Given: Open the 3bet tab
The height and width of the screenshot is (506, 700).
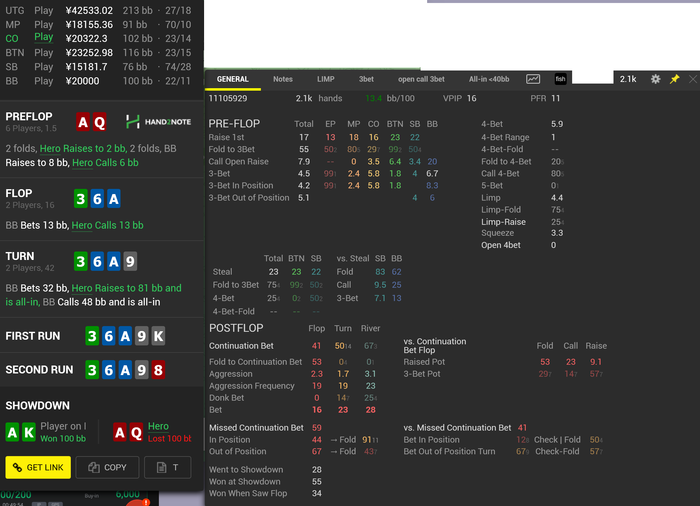Looking at the screenshot, I should 366,79.
